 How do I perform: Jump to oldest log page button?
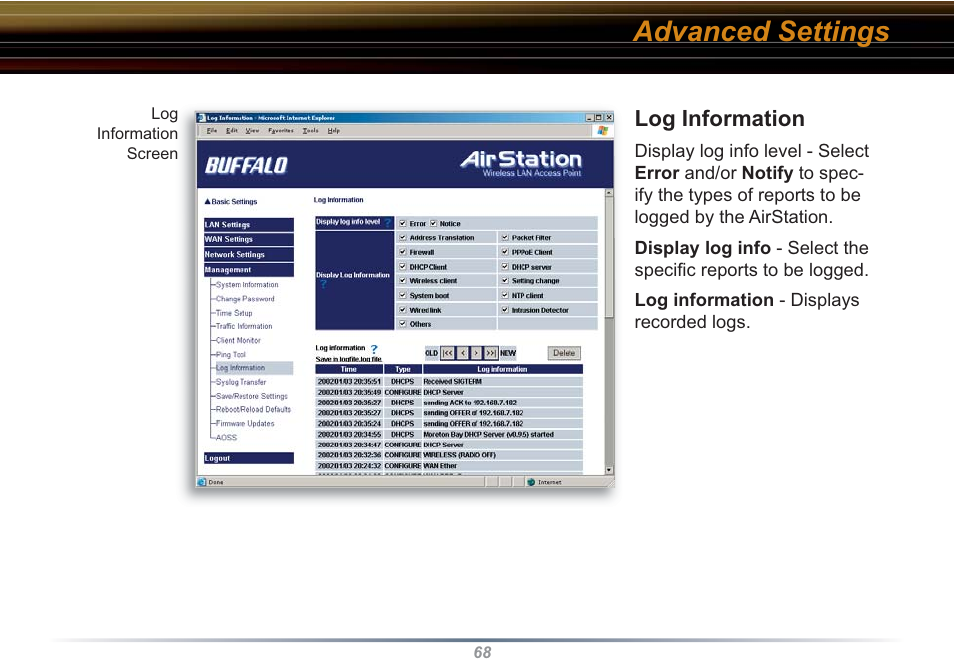(447, 353)
